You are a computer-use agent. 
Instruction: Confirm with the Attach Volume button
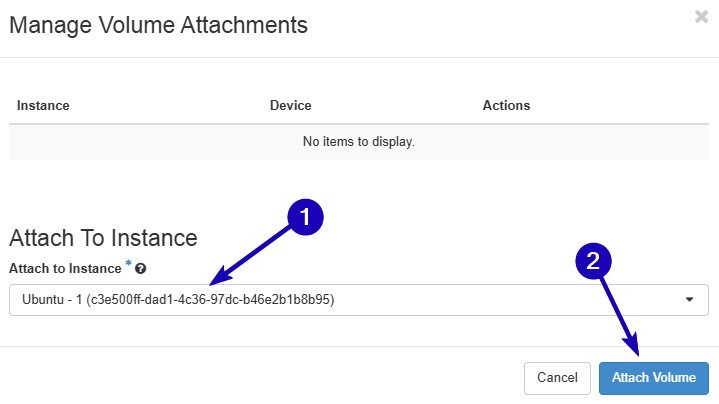tap(653, 378)
